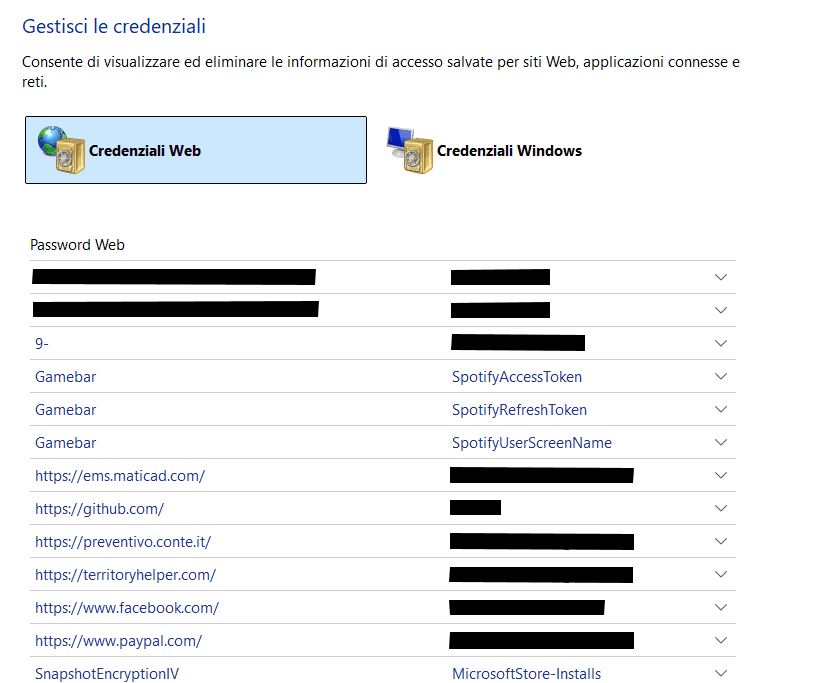Select the Credenziali Web tab label
The image size is (837, 683).
[145, 151]
